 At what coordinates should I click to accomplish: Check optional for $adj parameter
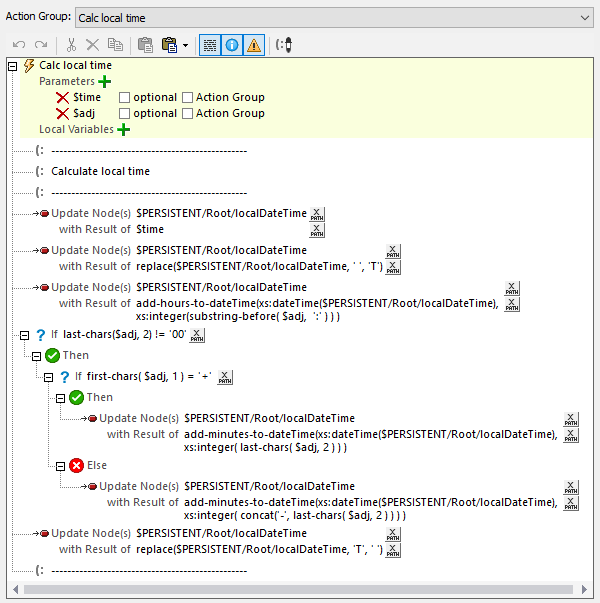click(x=125, y=113)
